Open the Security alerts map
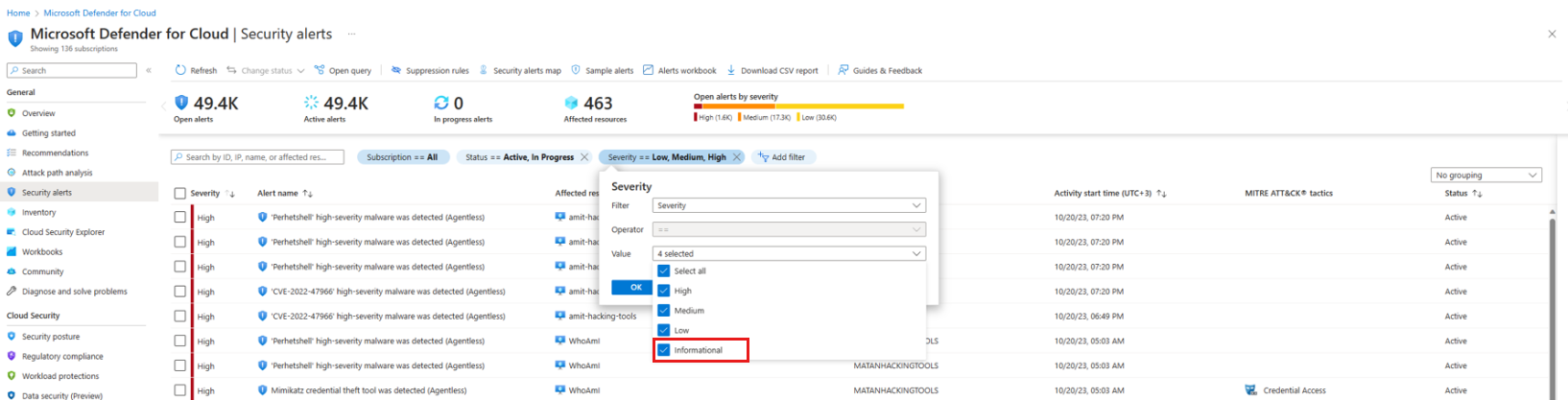The height and width of the screenshot is (400, 1568). pos(520,70)
